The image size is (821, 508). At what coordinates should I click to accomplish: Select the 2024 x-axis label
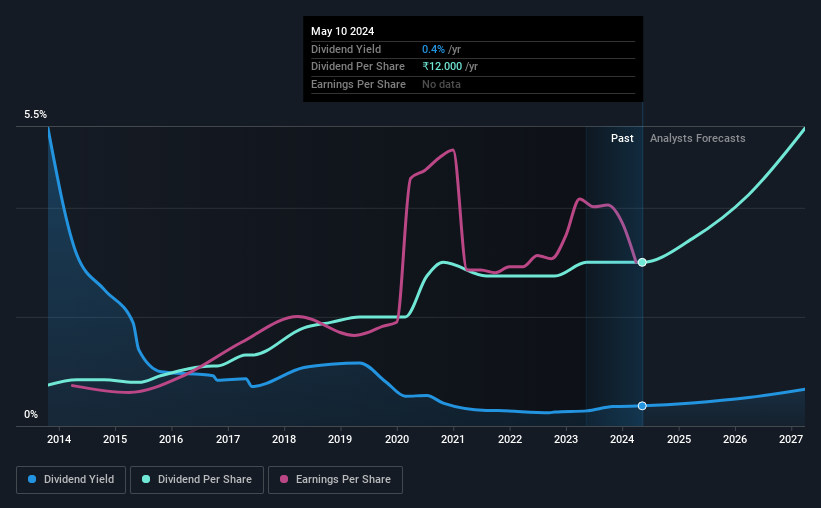pos(622,439)
